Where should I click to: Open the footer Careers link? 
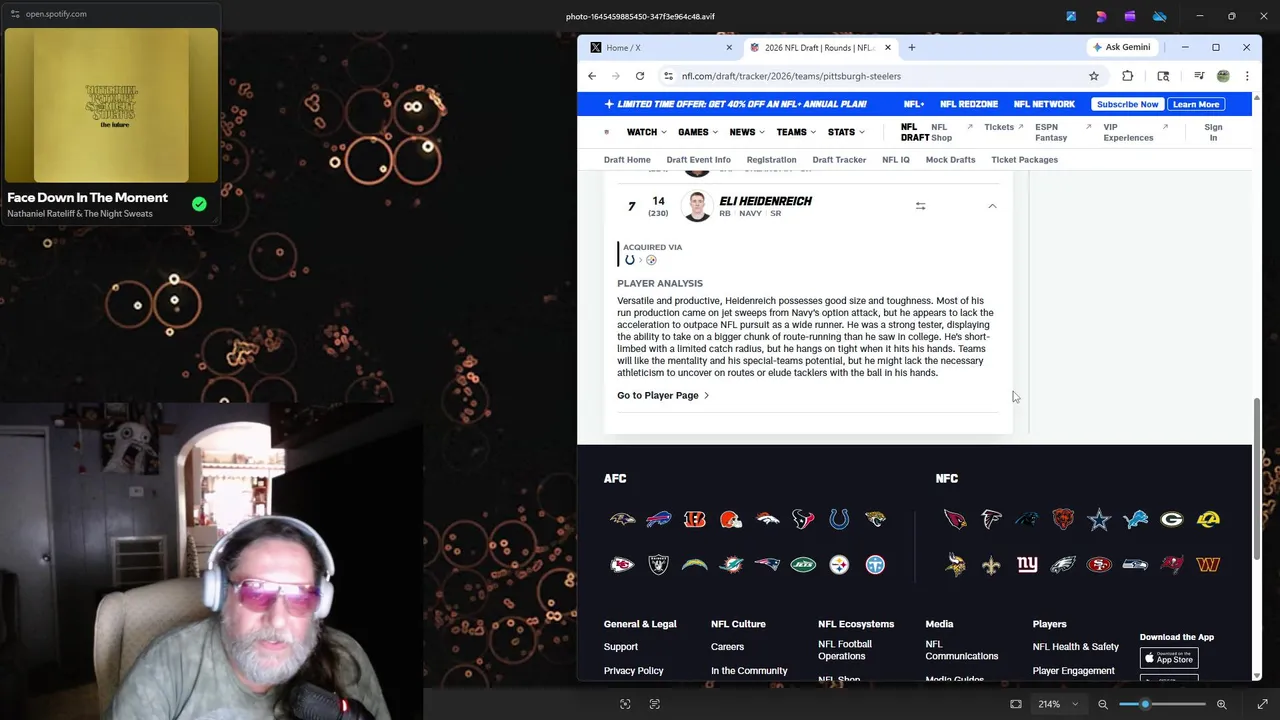[x=727, y=647]
